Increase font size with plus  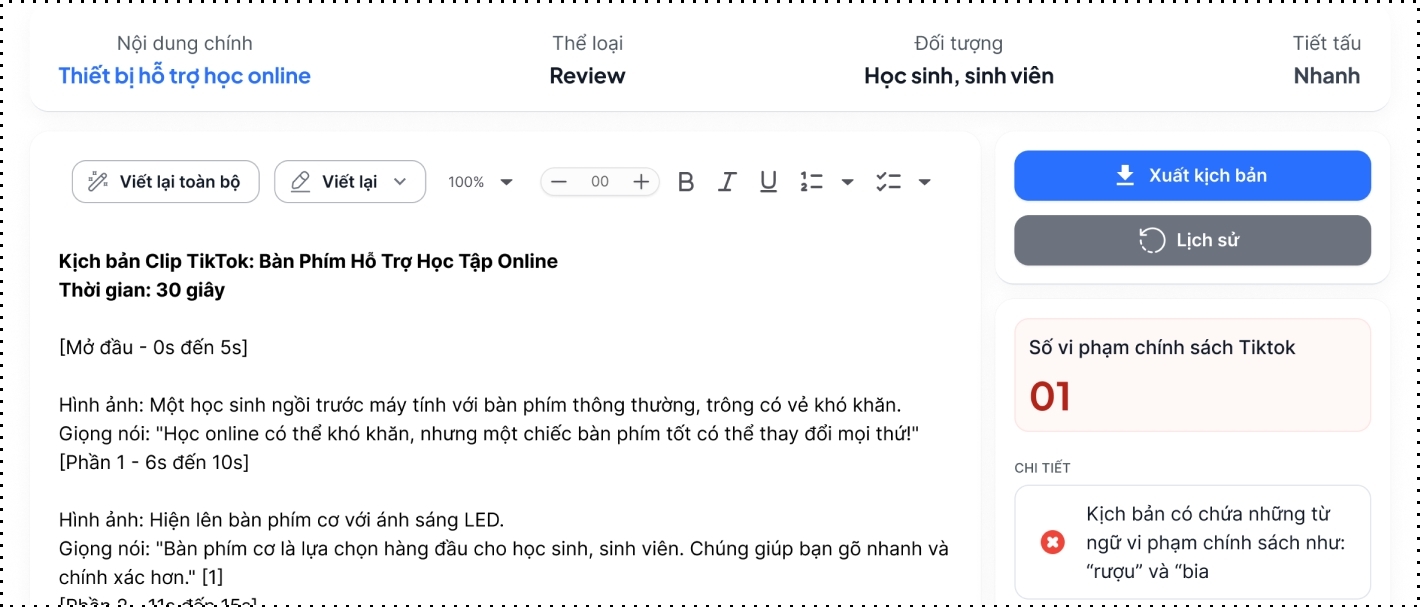[x=641, y=182]
